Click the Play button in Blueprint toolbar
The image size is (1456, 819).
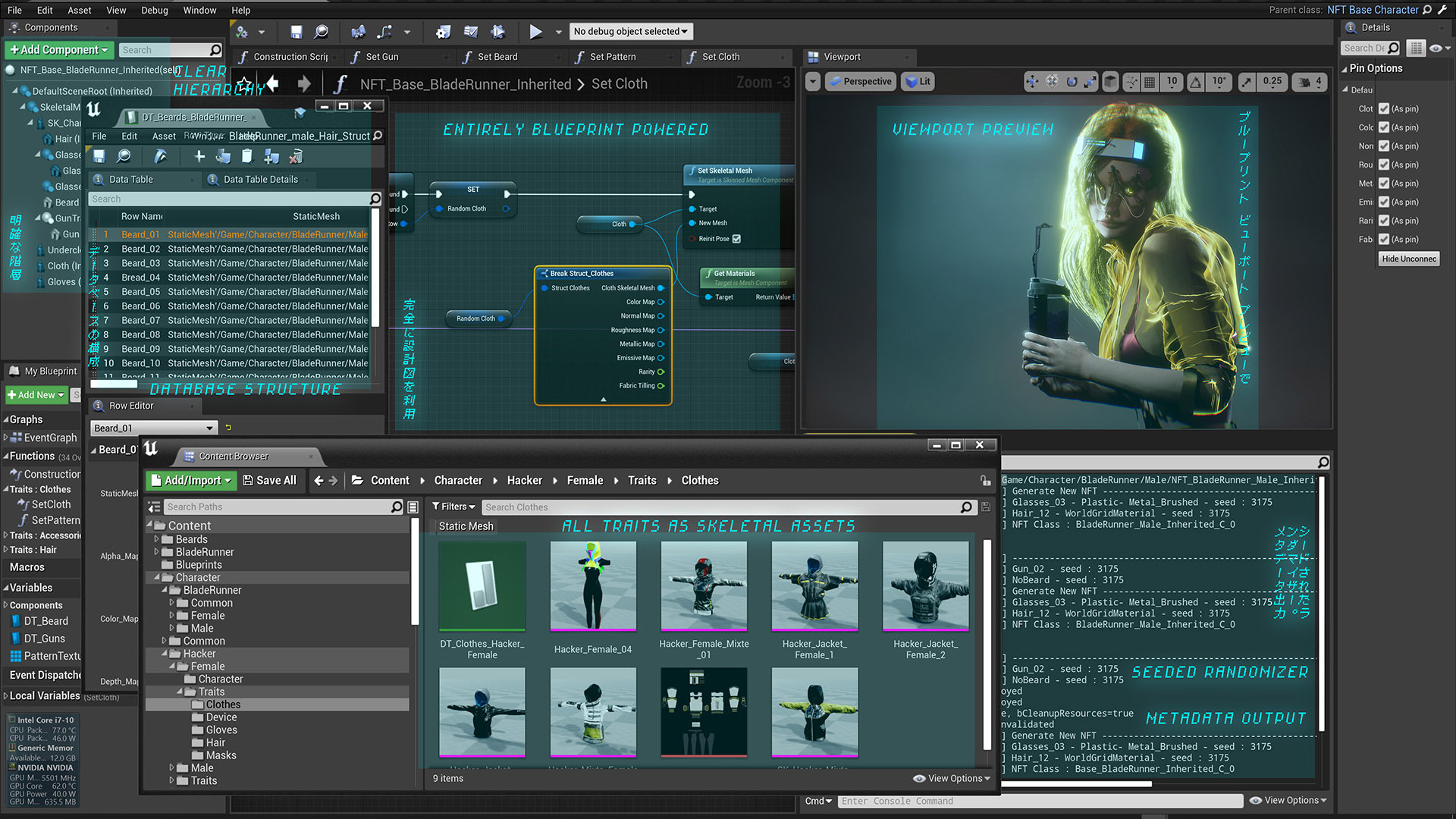pyautogui.click(x=535, y=32)
